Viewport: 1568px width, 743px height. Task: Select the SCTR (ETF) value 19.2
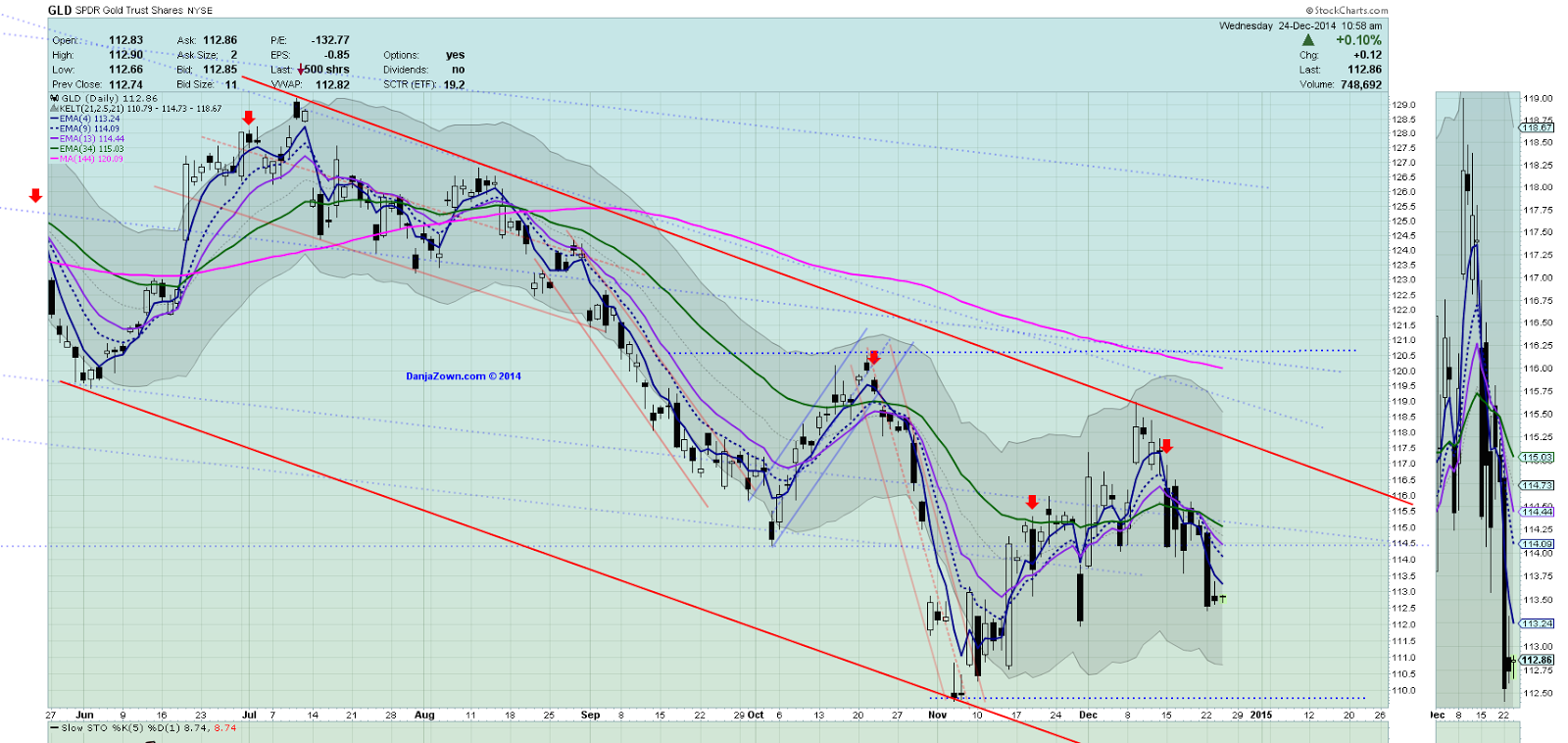tap(454, 84)
